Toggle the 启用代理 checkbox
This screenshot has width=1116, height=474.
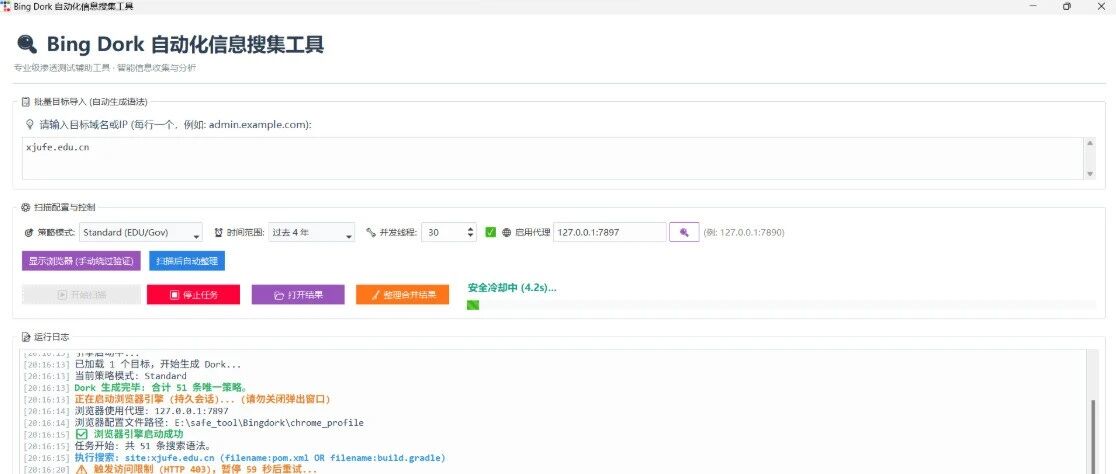click(490, 232)
